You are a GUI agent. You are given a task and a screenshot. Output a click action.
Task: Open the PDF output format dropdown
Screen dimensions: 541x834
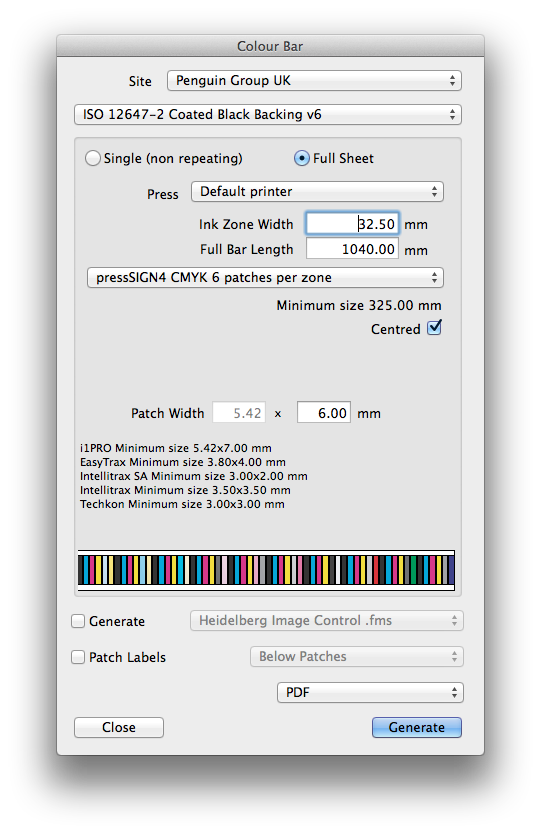370,693
